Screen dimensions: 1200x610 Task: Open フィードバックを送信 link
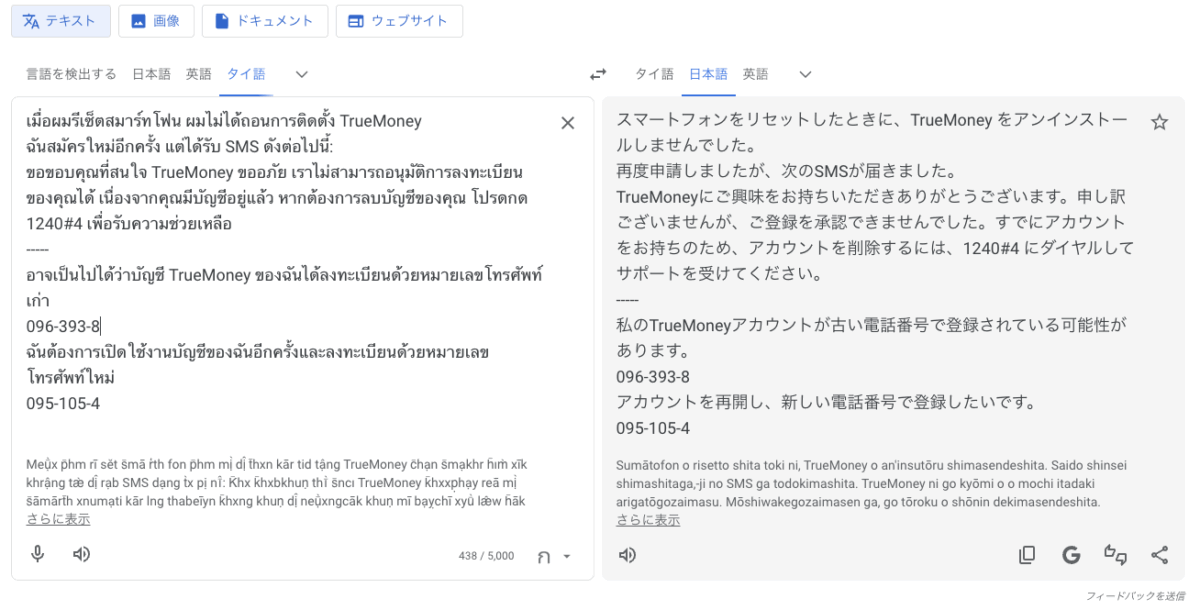coord(1136,596)
